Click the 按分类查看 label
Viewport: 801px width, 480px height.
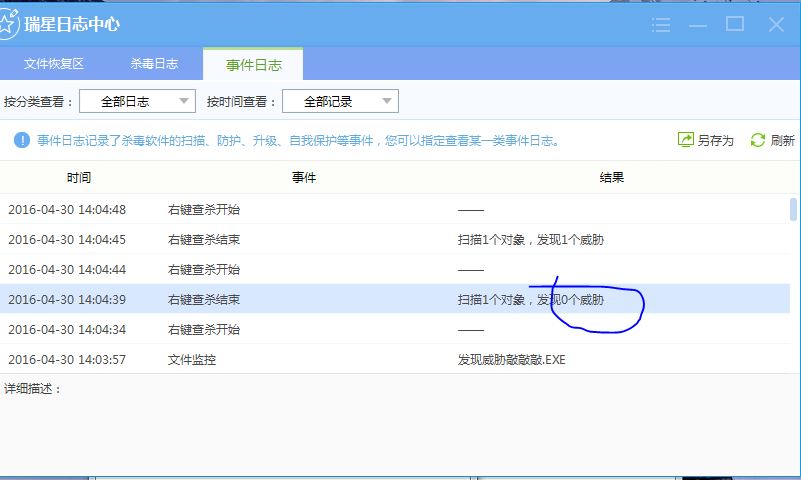38,102
